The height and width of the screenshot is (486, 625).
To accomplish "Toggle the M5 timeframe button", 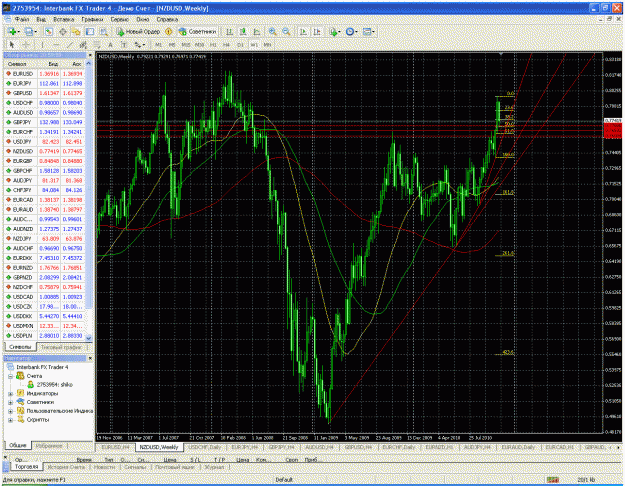I will coord(172,45).
